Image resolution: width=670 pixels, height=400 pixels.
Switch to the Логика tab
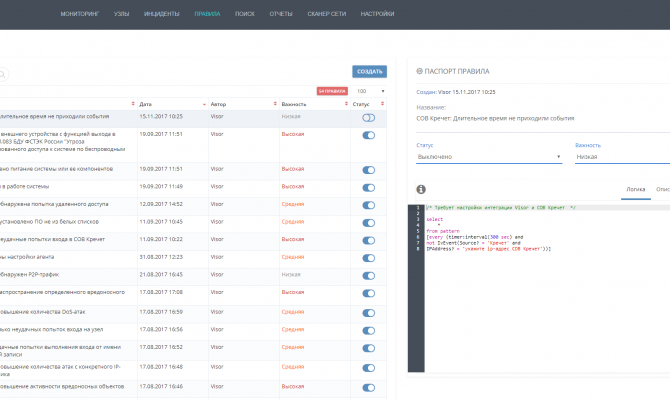[x=634, y=188]
